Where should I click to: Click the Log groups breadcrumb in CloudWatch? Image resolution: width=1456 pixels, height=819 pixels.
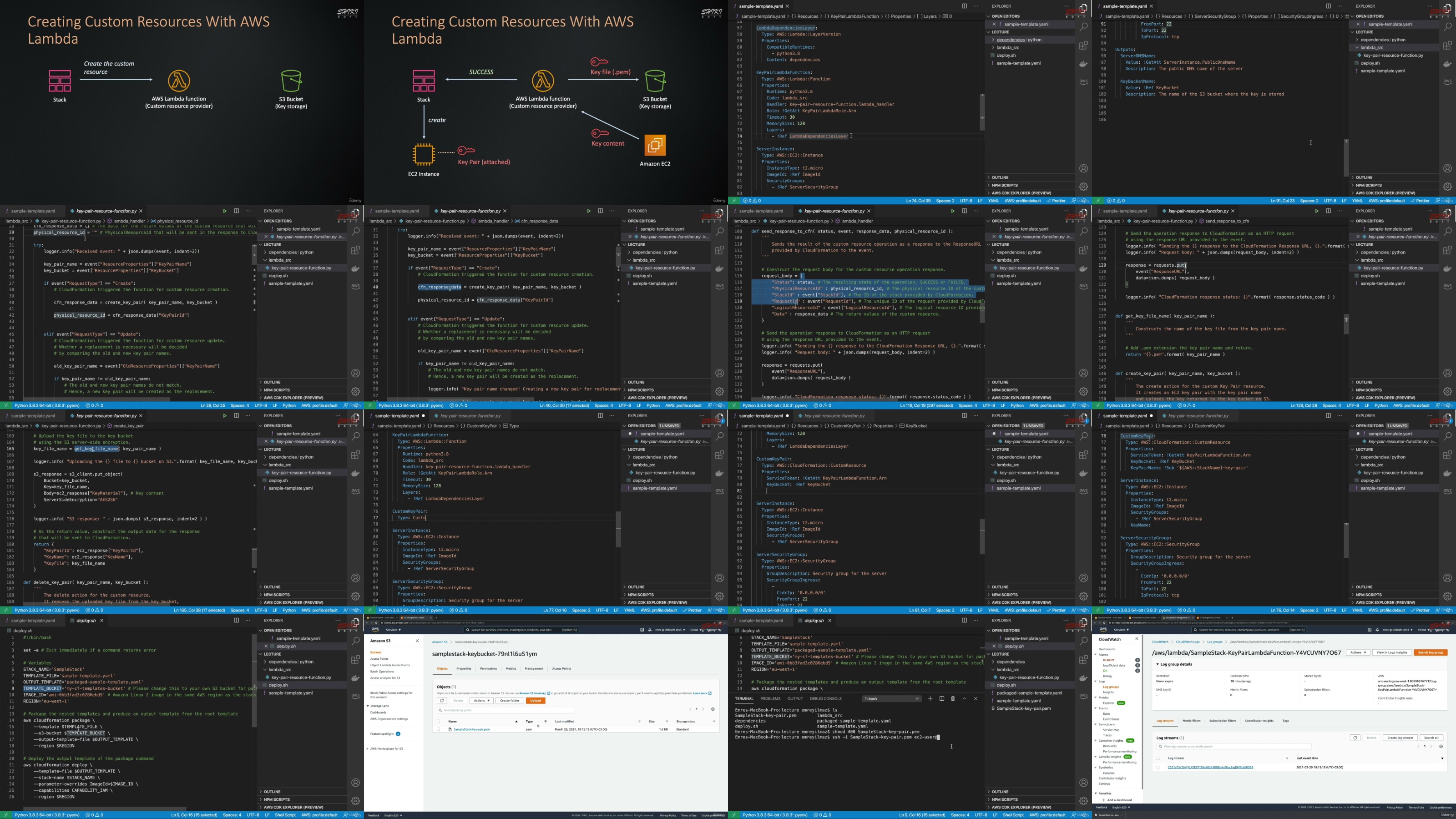coord(1215,642)
